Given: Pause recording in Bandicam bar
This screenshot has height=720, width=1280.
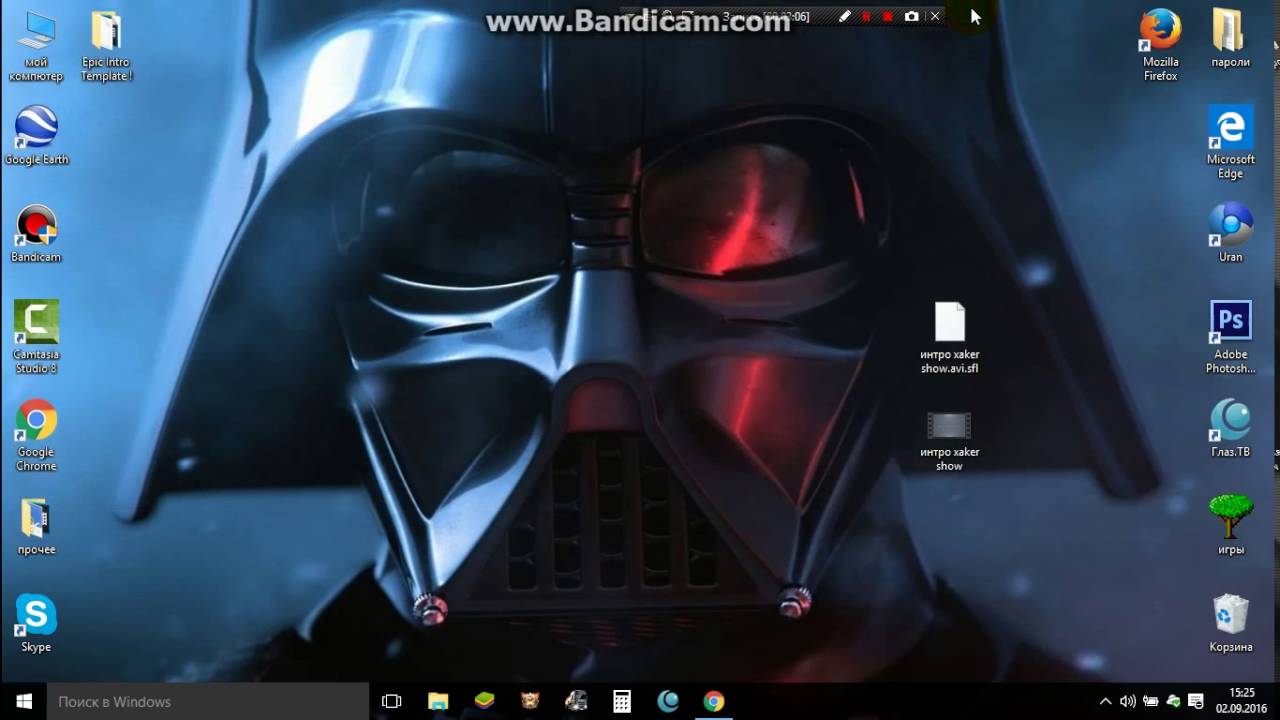Looking at the screenshot, I should [866, 16].
